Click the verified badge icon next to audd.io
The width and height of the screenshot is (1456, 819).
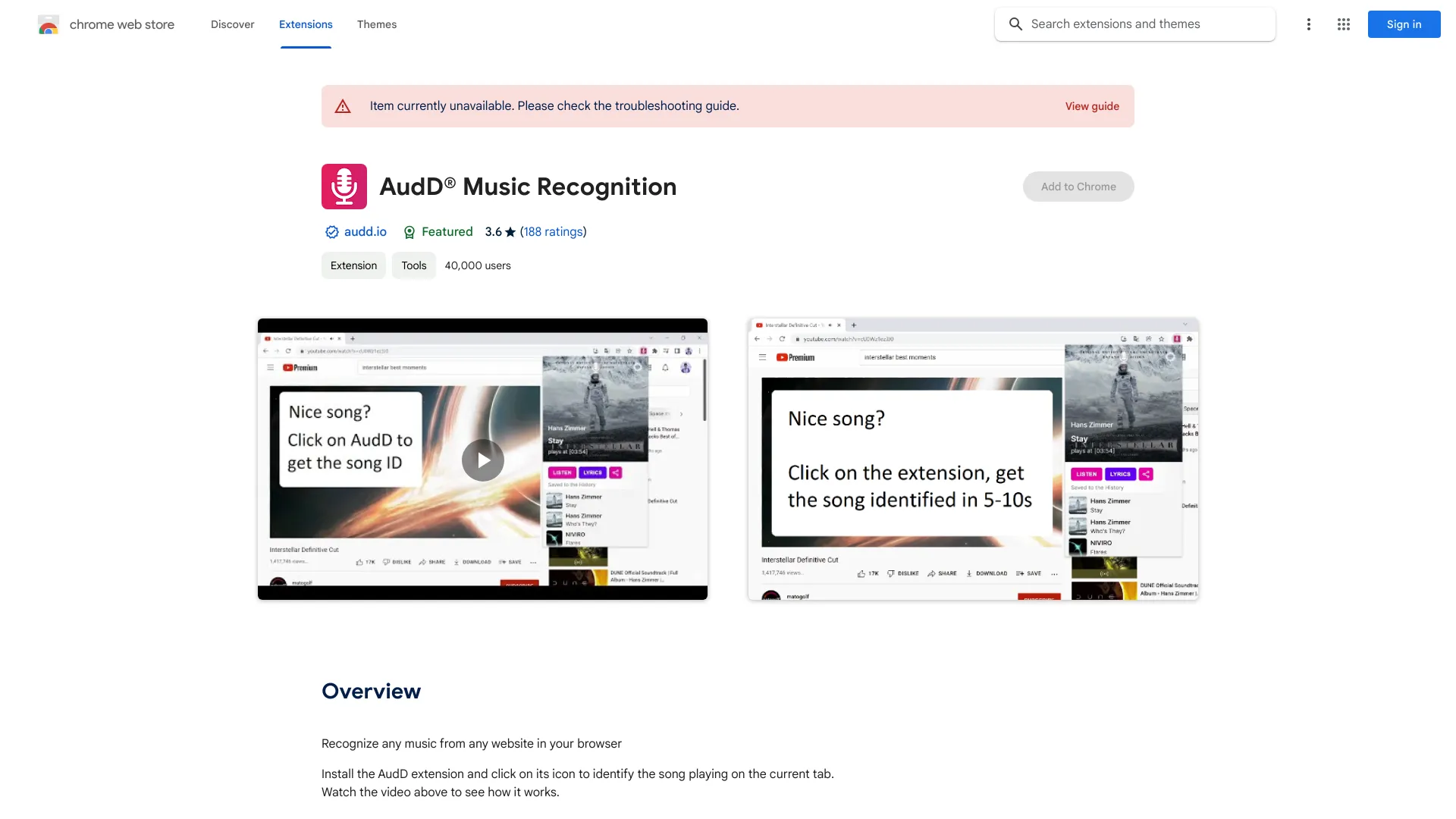332,232
